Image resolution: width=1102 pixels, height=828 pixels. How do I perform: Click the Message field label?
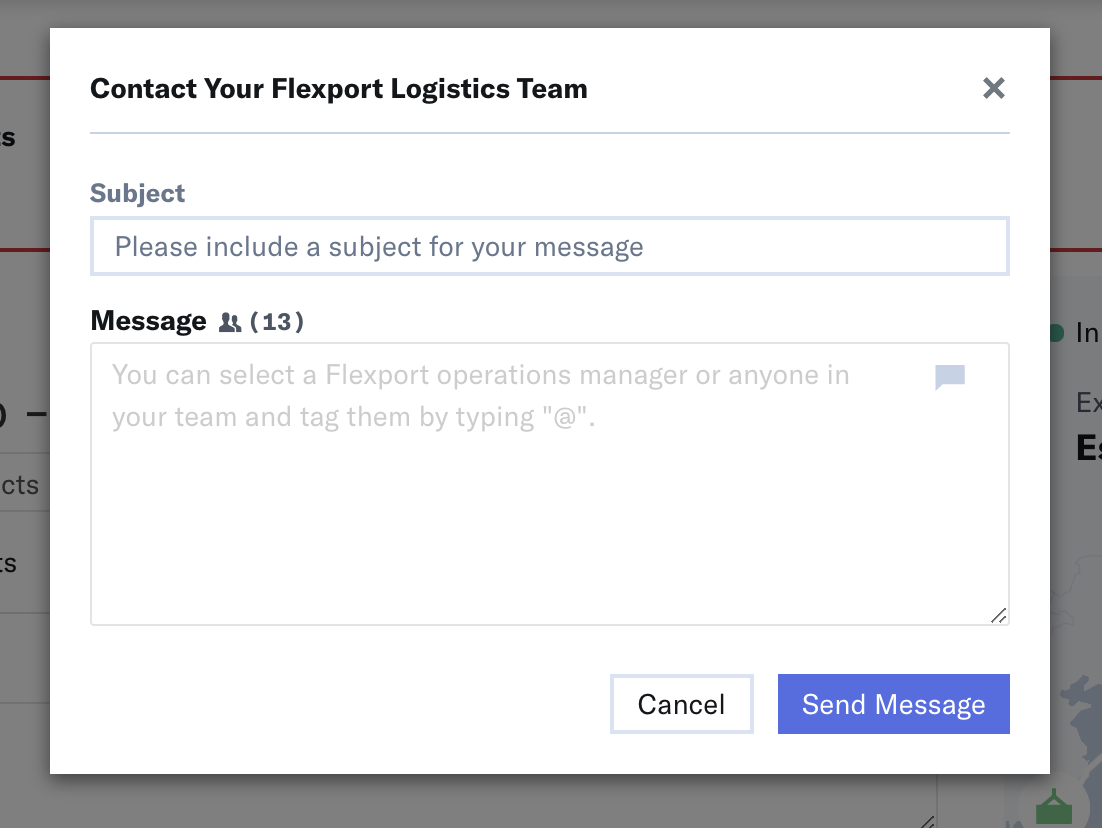pos(148,321)
